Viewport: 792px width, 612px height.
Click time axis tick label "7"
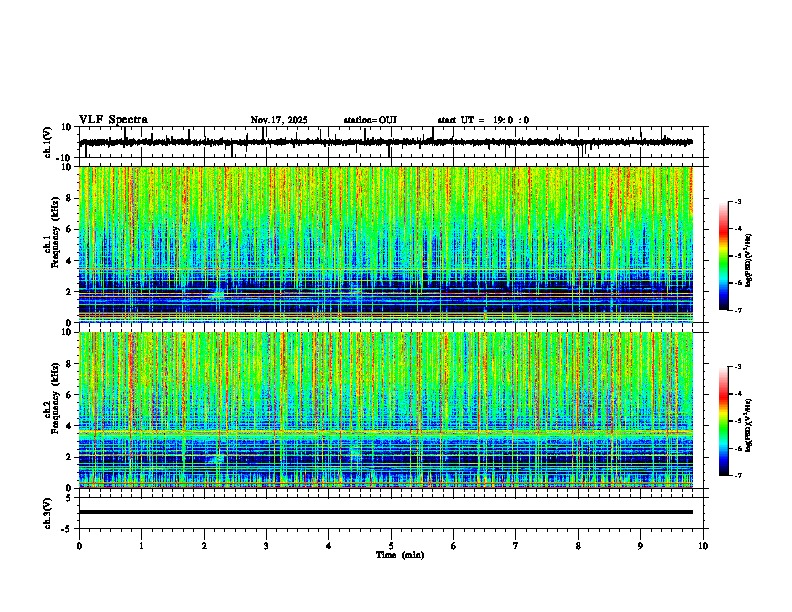click(x=516, y=546)
